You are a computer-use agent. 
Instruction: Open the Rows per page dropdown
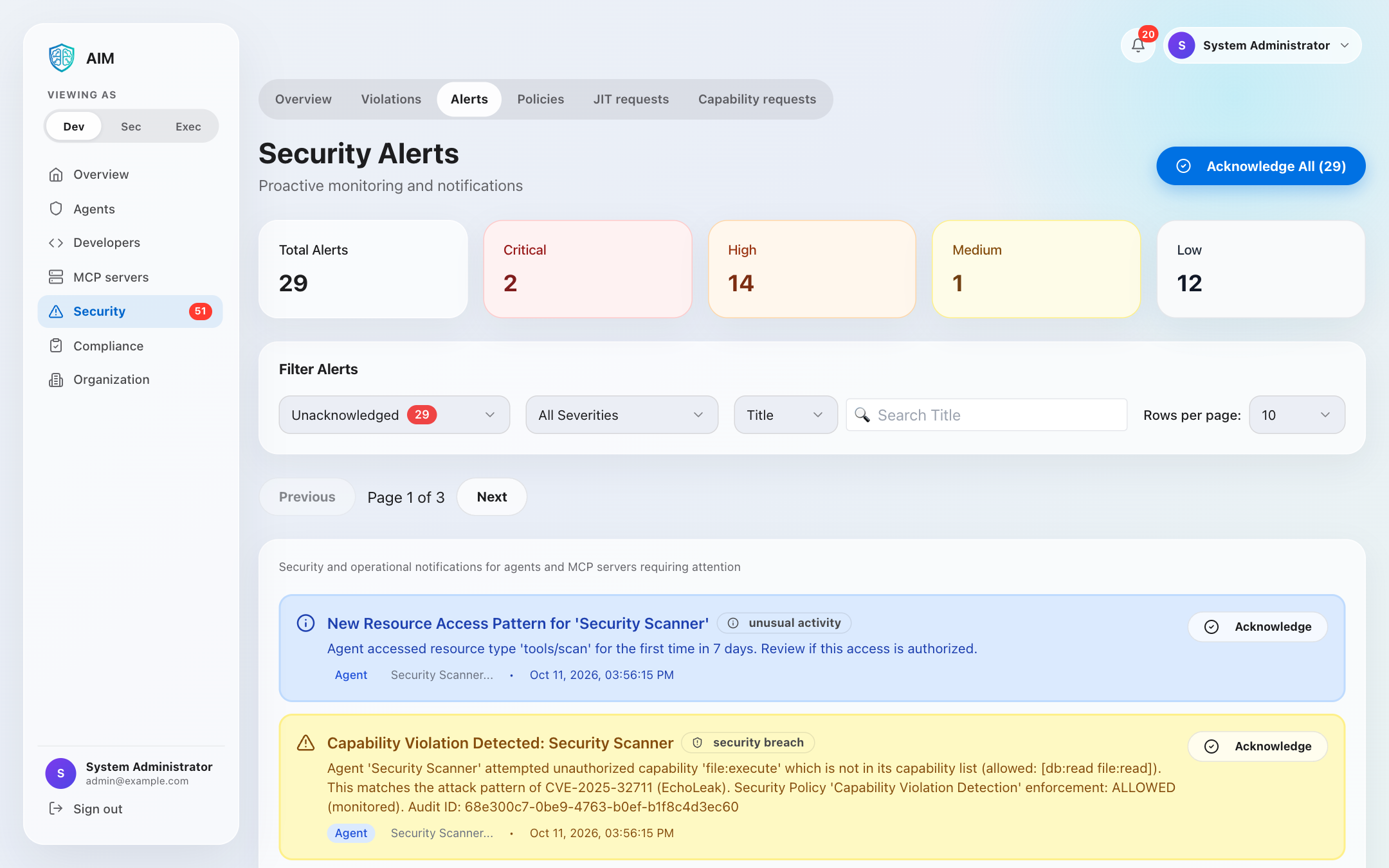tap(1297, 415)
